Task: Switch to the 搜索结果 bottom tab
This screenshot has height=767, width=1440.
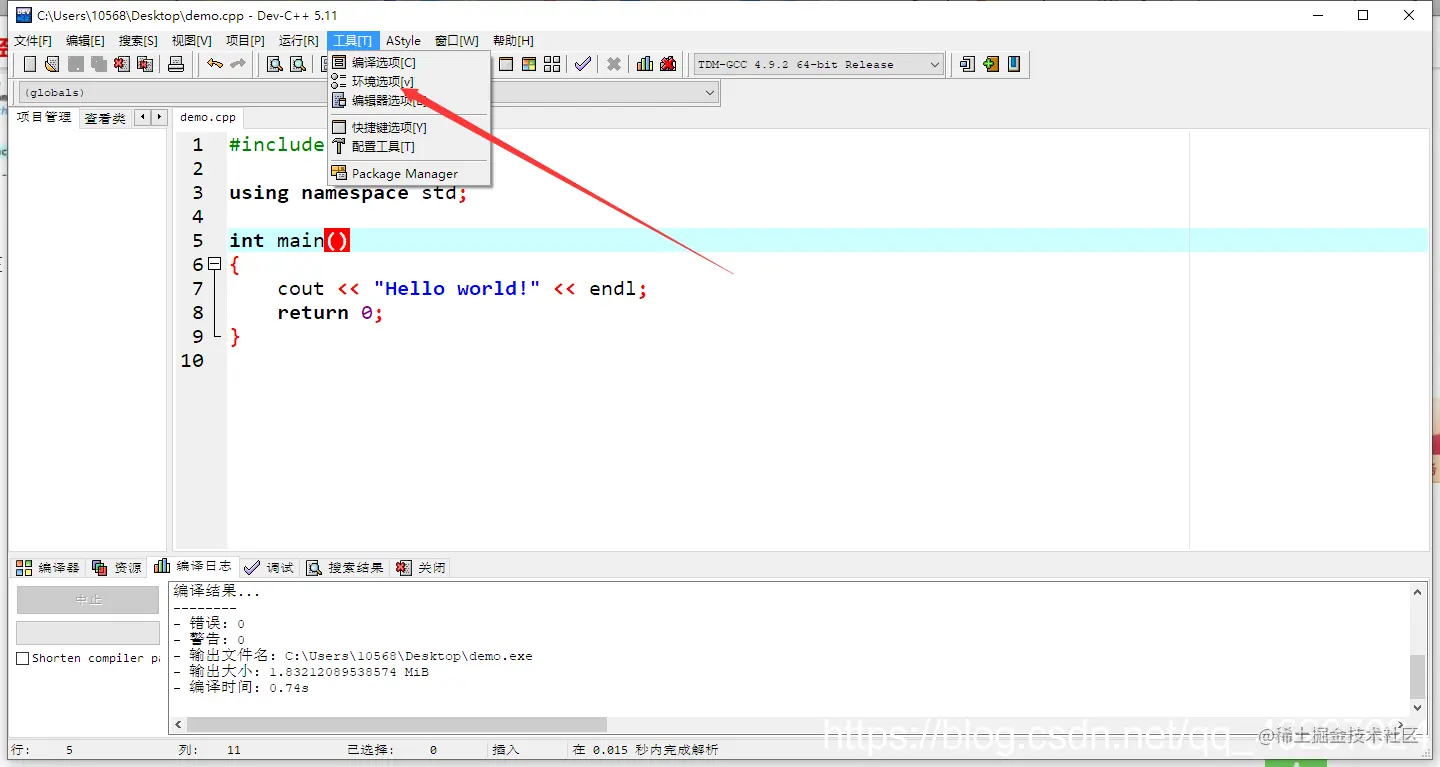Action: tap(346, 567)
